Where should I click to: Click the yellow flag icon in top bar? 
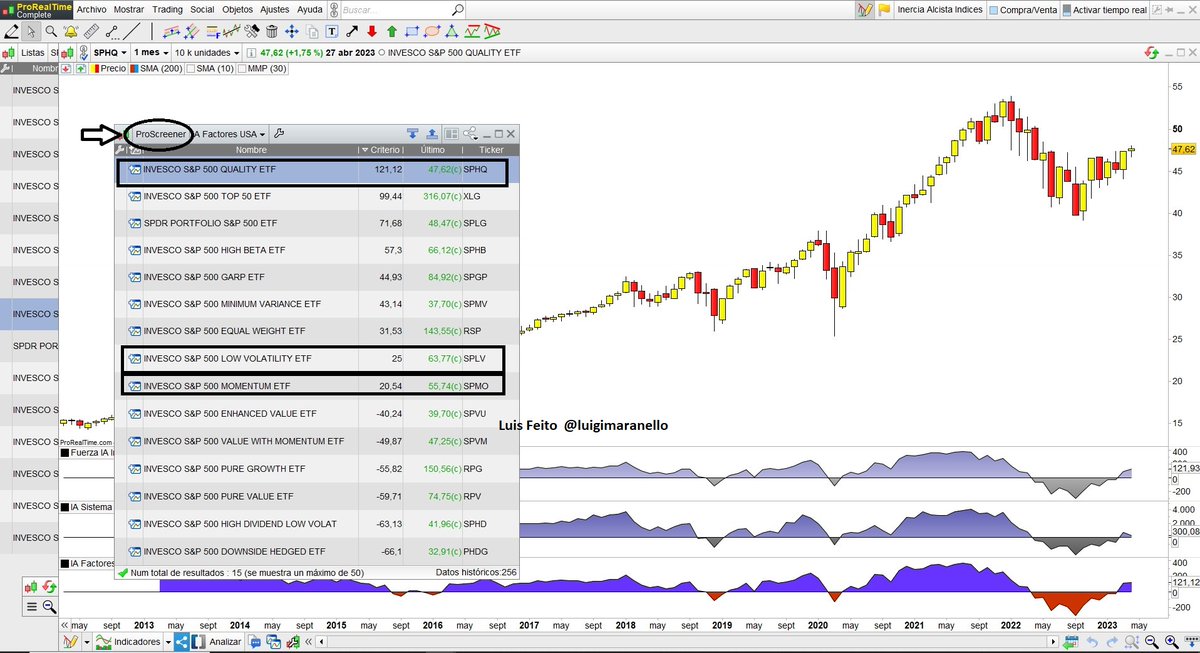884,10
